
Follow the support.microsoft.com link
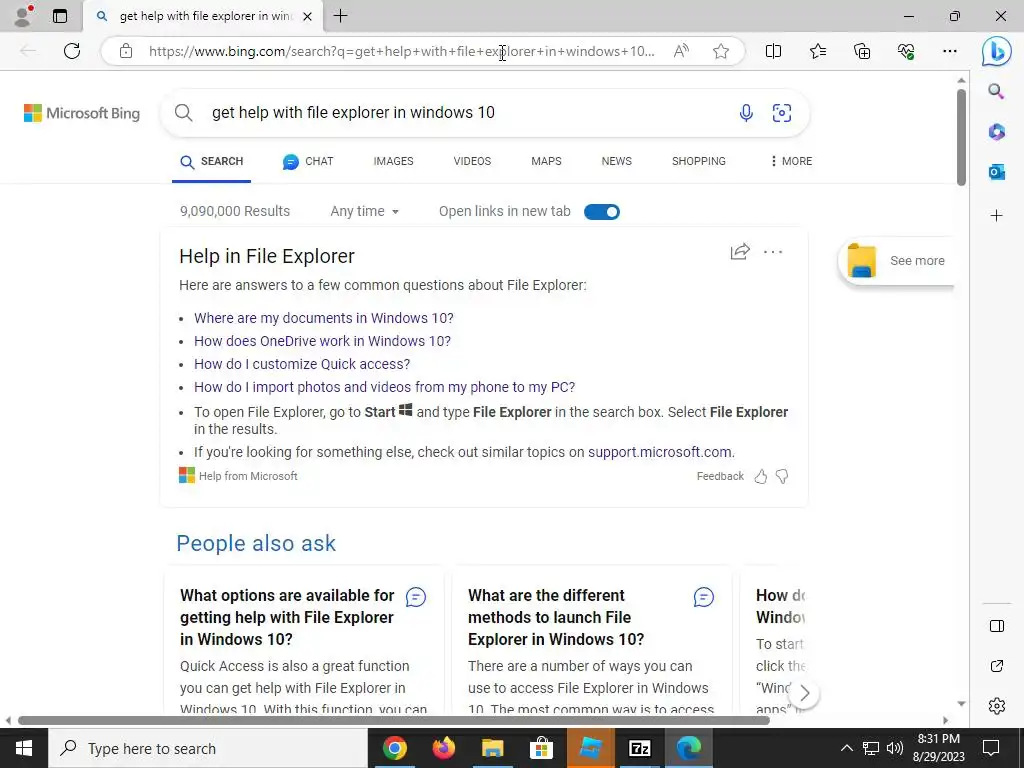click(x=660, y=452)
